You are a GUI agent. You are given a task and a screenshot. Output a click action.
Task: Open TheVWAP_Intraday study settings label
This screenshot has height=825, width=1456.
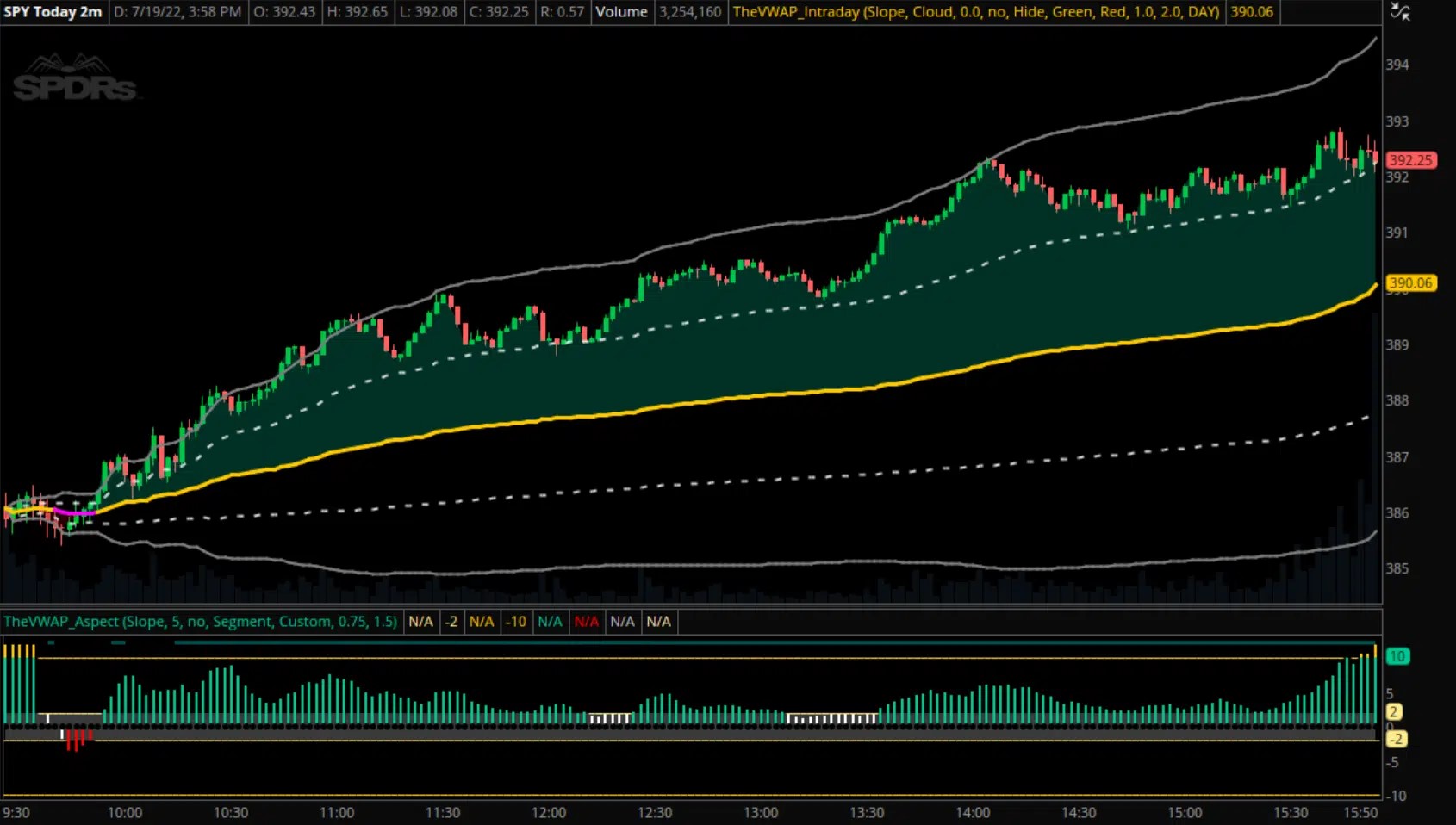click(976, 12)
